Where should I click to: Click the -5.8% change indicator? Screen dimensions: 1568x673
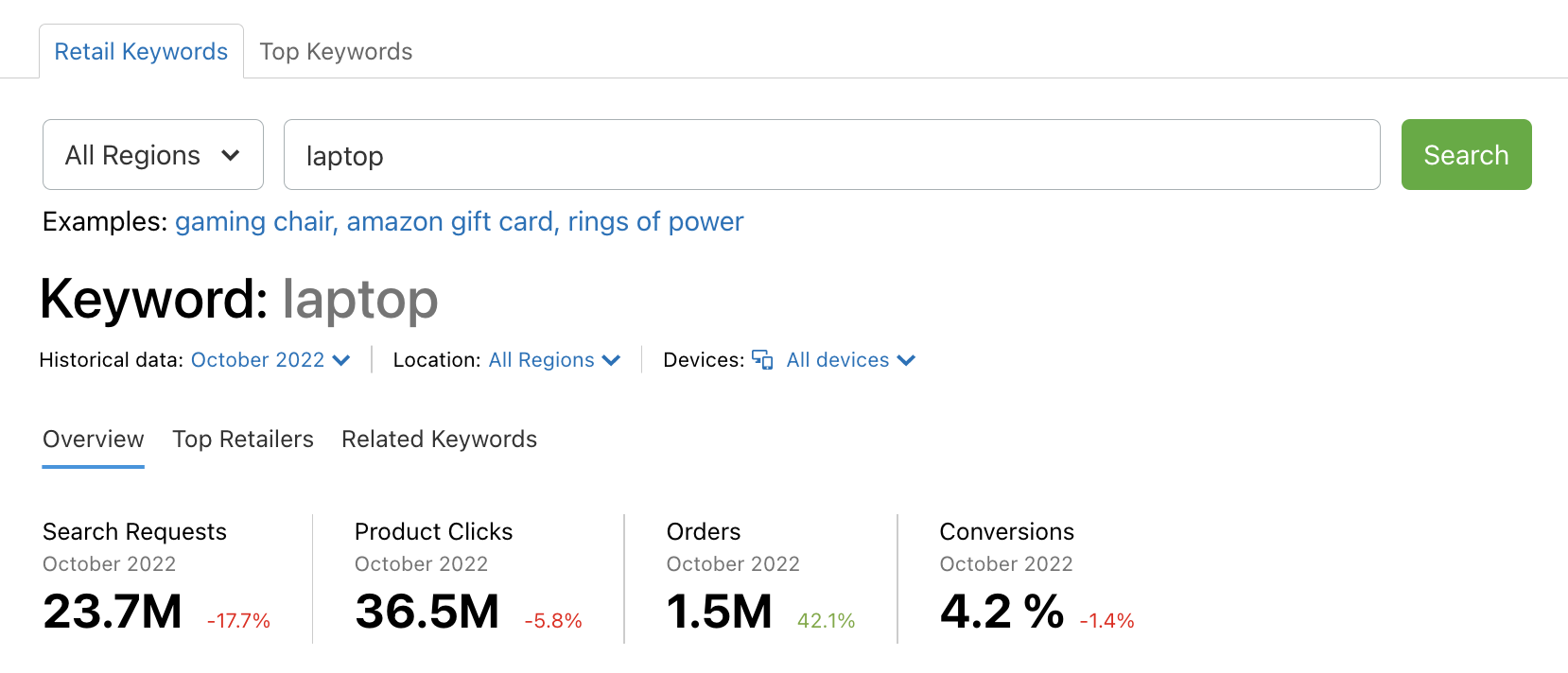pyautogui.click(x=553, y=621)
